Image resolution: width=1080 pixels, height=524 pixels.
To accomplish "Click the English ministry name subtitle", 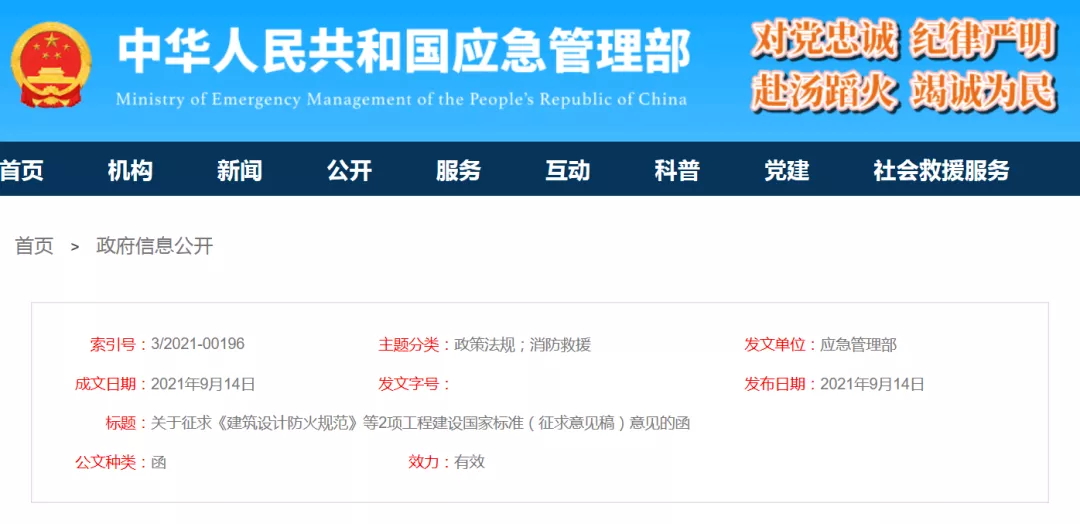I will (402, 100).
